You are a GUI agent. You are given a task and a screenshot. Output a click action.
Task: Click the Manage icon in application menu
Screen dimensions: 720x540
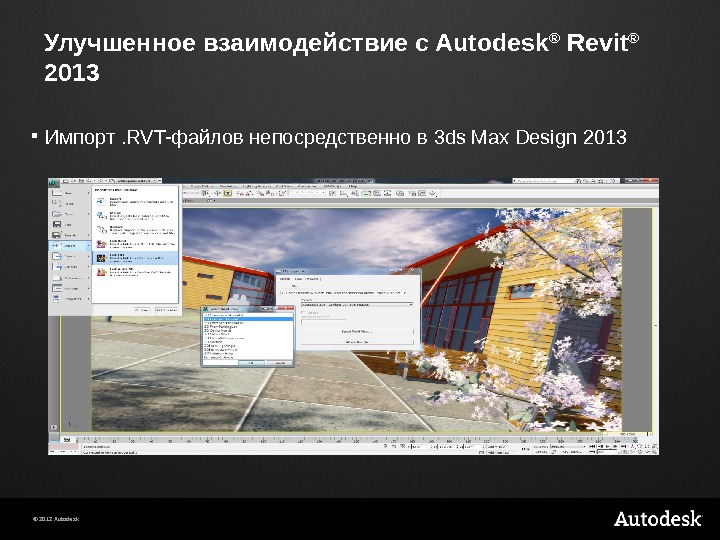(57, 288)
